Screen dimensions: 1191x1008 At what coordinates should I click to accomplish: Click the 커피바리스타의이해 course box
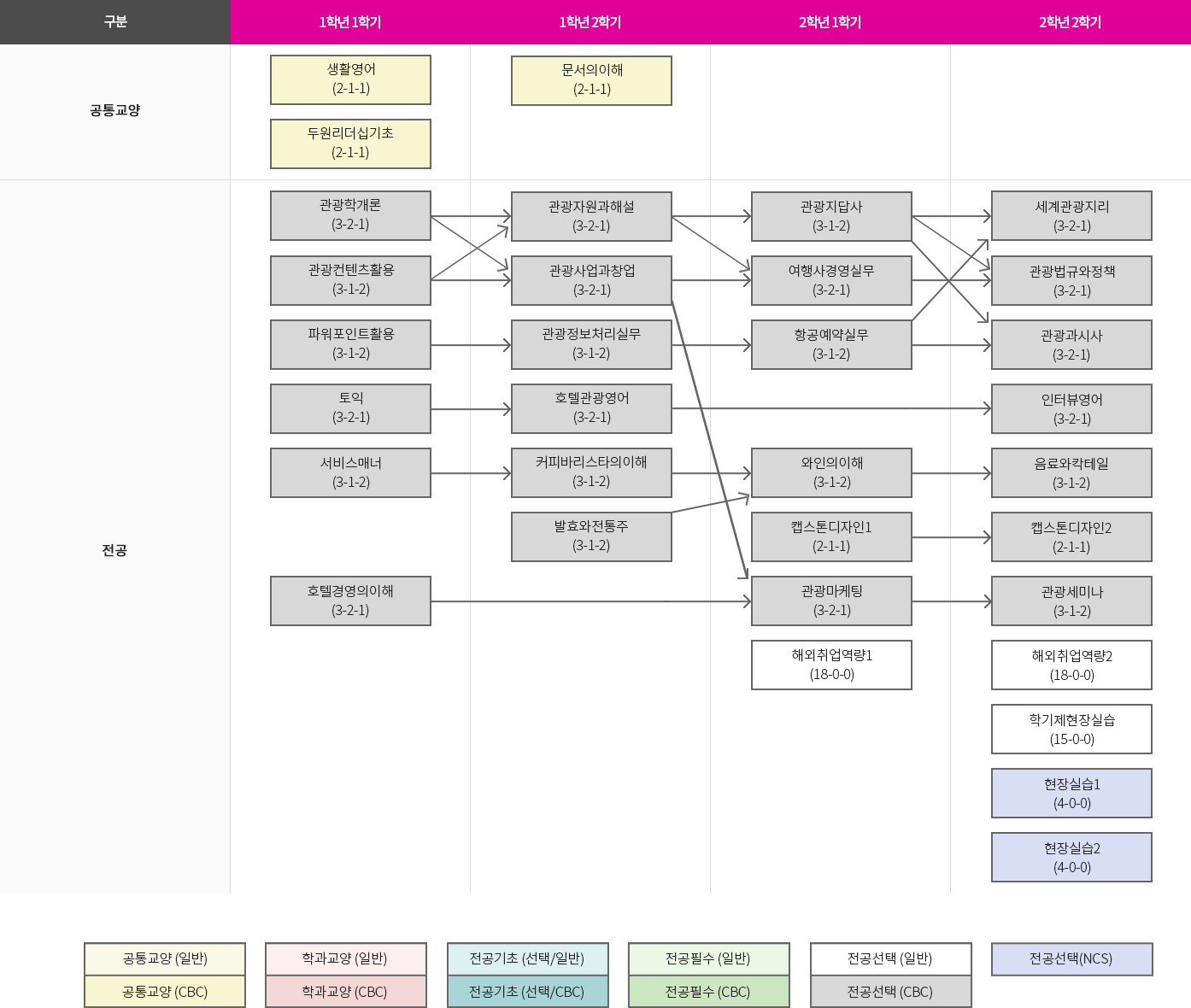[591, 472]
